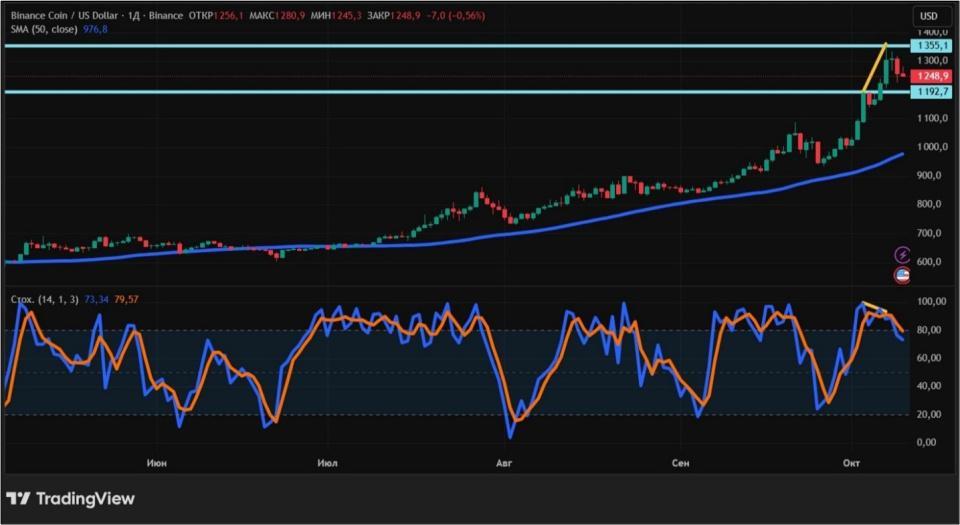The image size is (960, 525).
Task: Click the 1192,7 horizontal line price label
Action: [x=931, y=92]
